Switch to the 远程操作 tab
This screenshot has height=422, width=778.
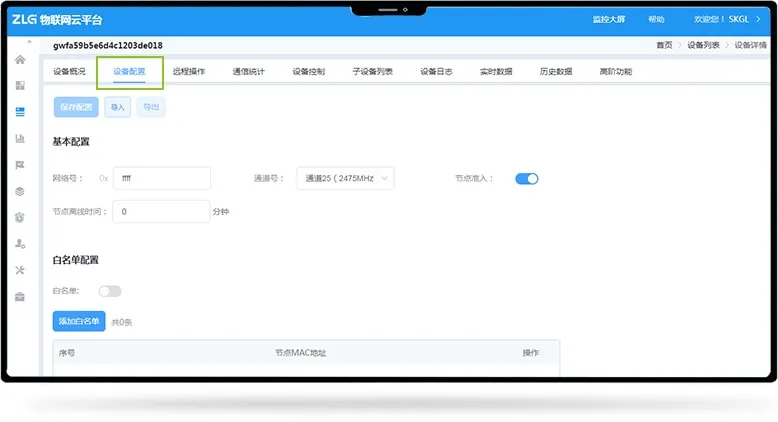pos(189,72)
